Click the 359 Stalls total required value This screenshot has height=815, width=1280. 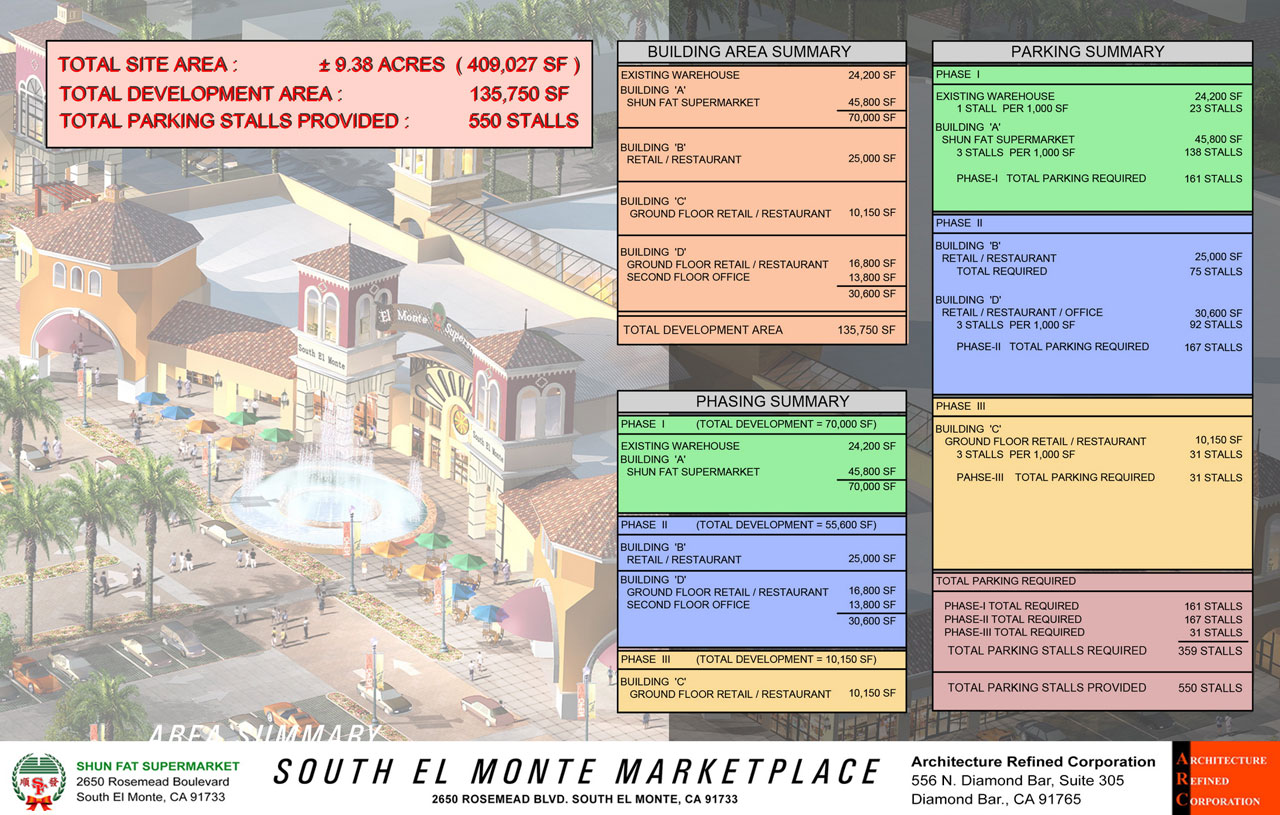click(x=1212, y=651)
